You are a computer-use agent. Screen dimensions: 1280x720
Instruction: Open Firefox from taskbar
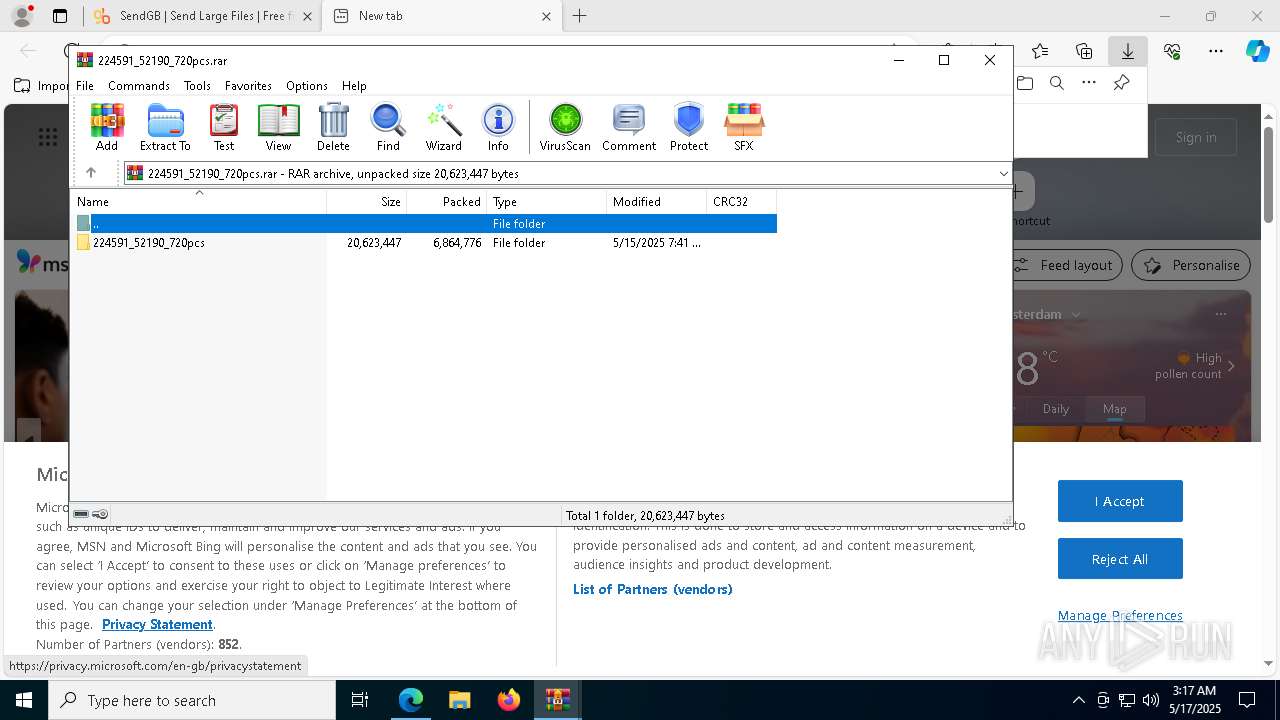pyautogui.click(x=508, y=700)
